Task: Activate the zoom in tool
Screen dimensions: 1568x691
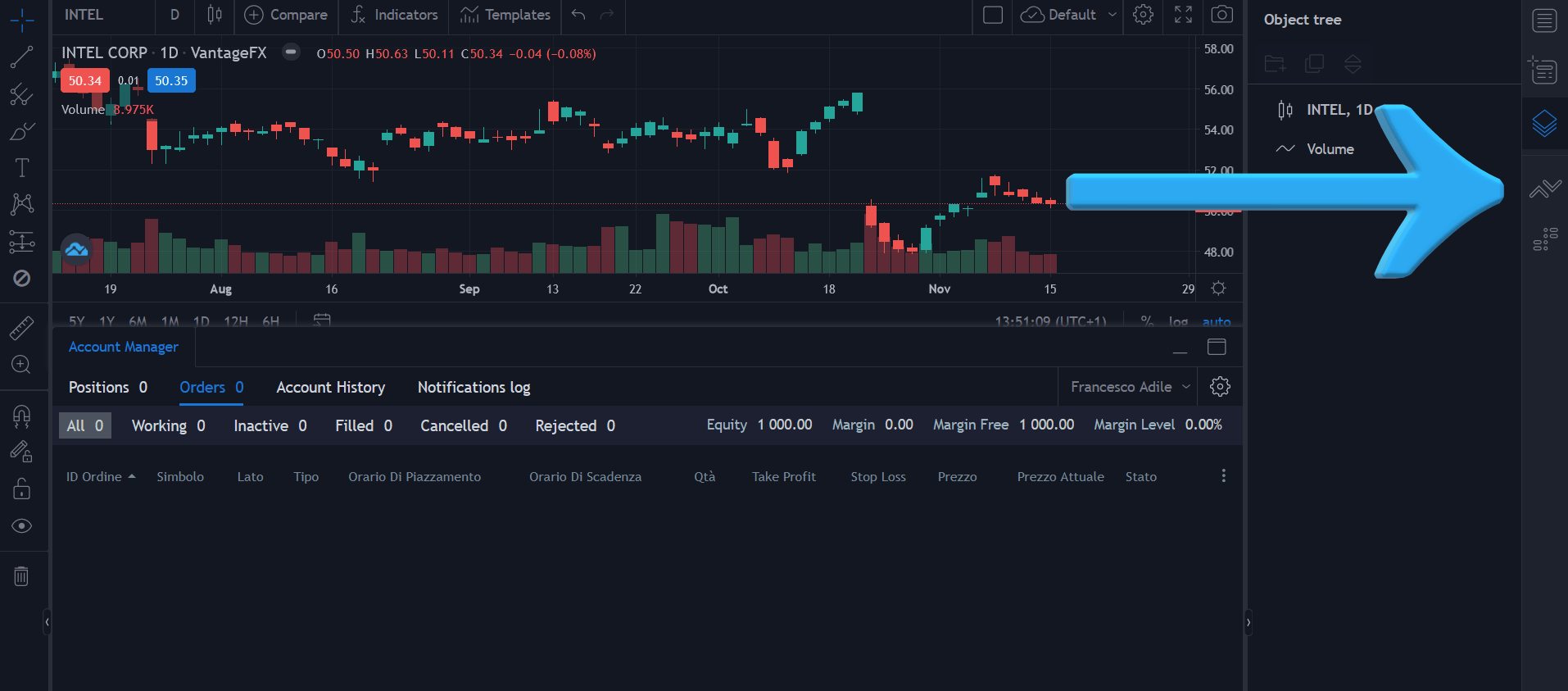Action: 22,365
